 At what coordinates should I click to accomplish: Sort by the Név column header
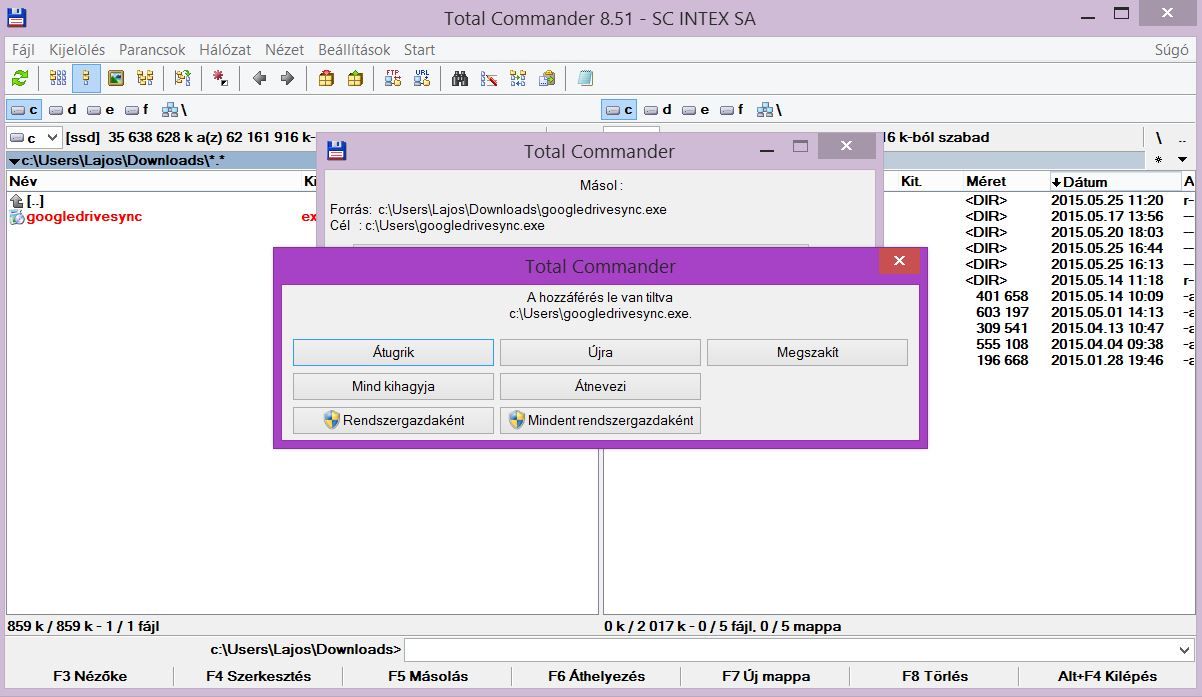click(x=155, y=181)
